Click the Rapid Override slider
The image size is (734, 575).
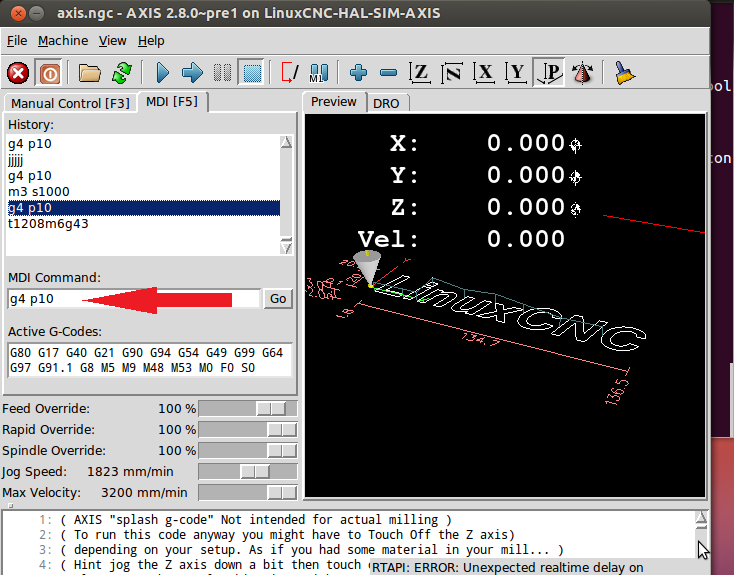pos(248,430)
